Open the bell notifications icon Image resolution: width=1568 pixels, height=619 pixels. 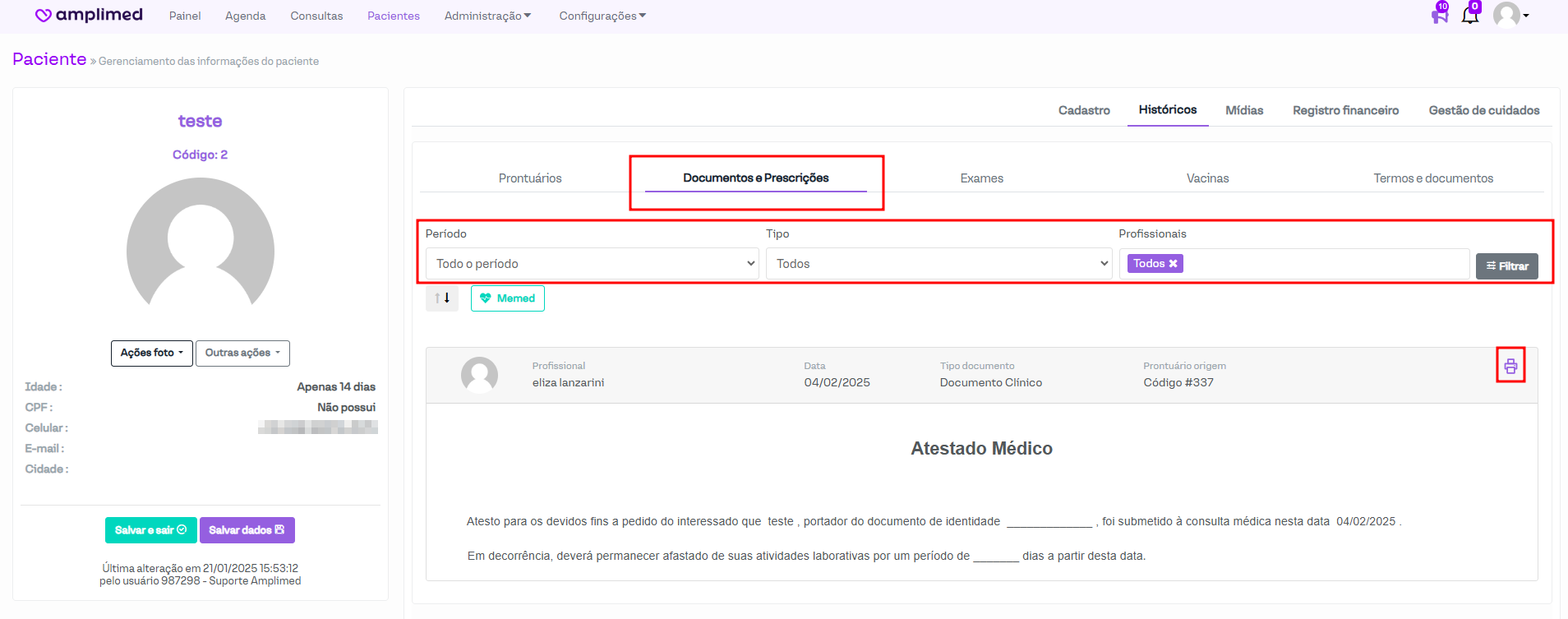point(1470,14)
